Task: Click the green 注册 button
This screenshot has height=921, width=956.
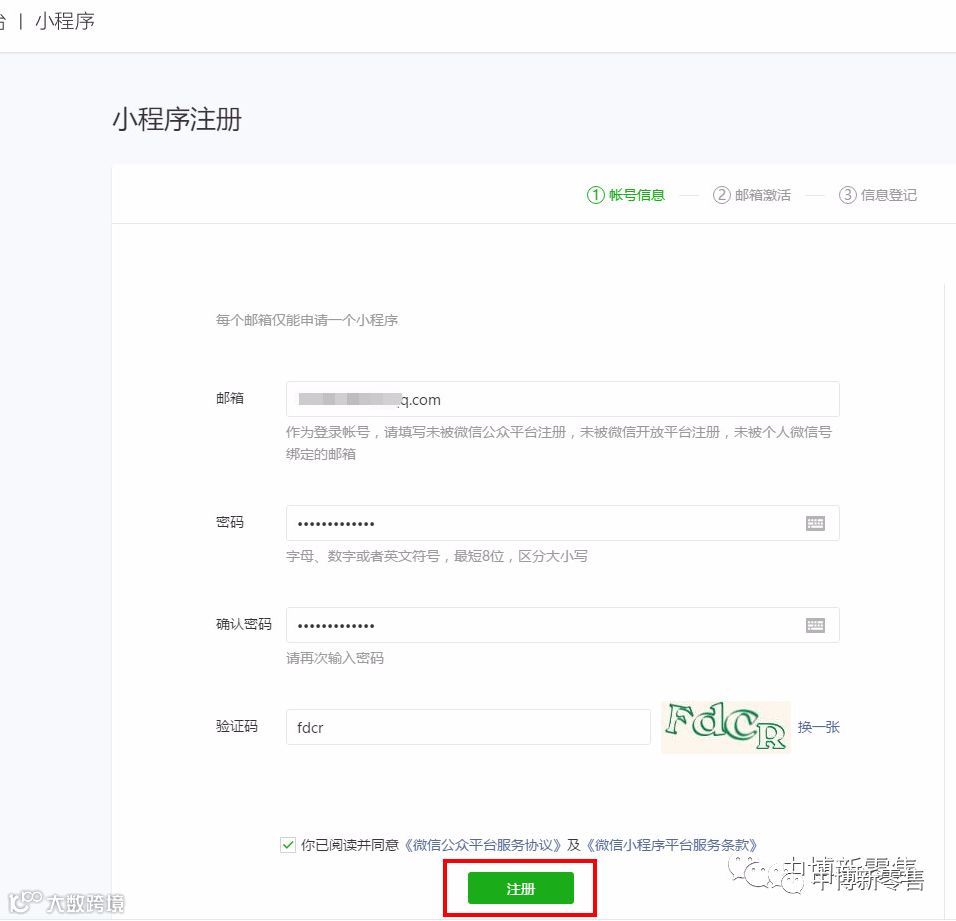Action: (x=520, y=888)
